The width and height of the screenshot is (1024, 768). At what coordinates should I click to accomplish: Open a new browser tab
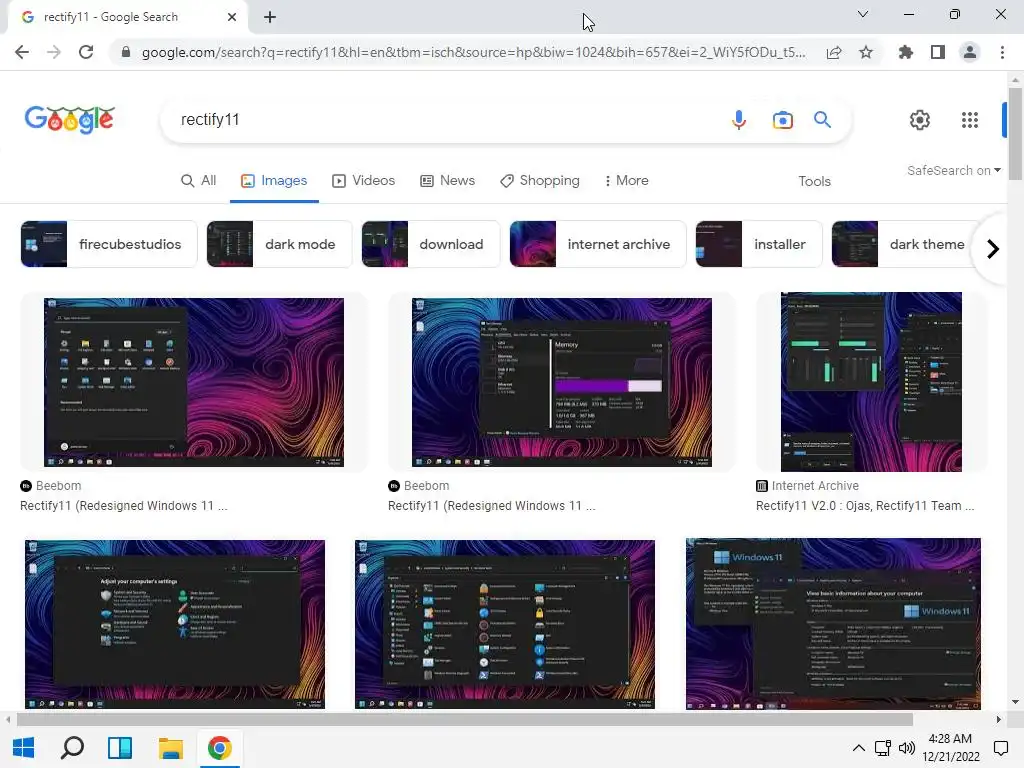tap(270, 18)
